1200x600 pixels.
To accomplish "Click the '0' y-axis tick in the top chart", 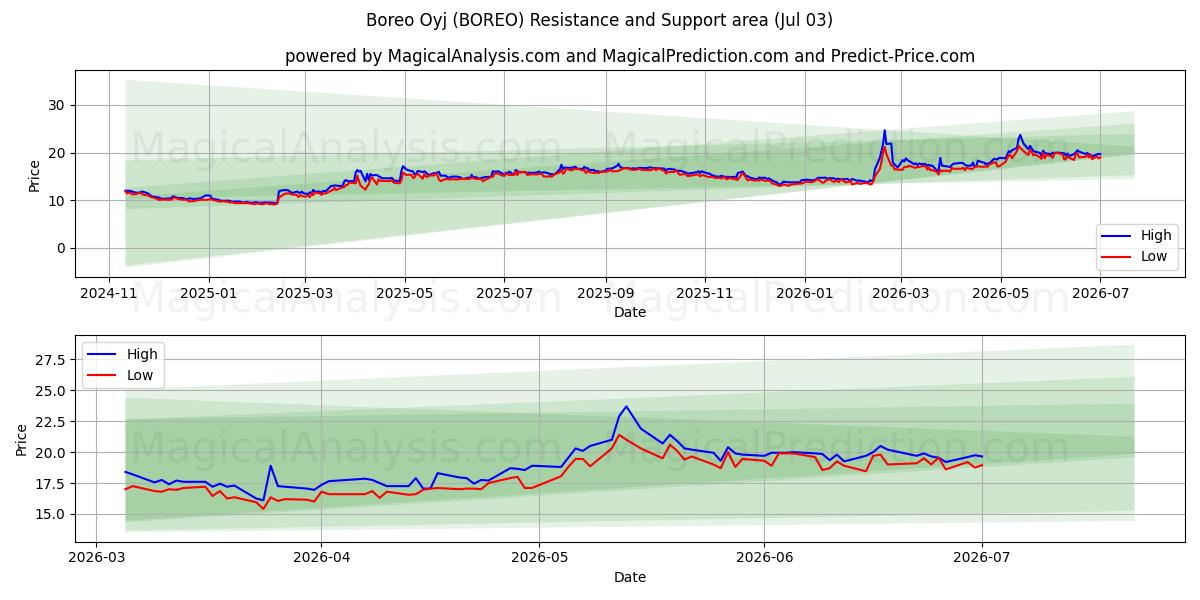I will coord(62,248).
